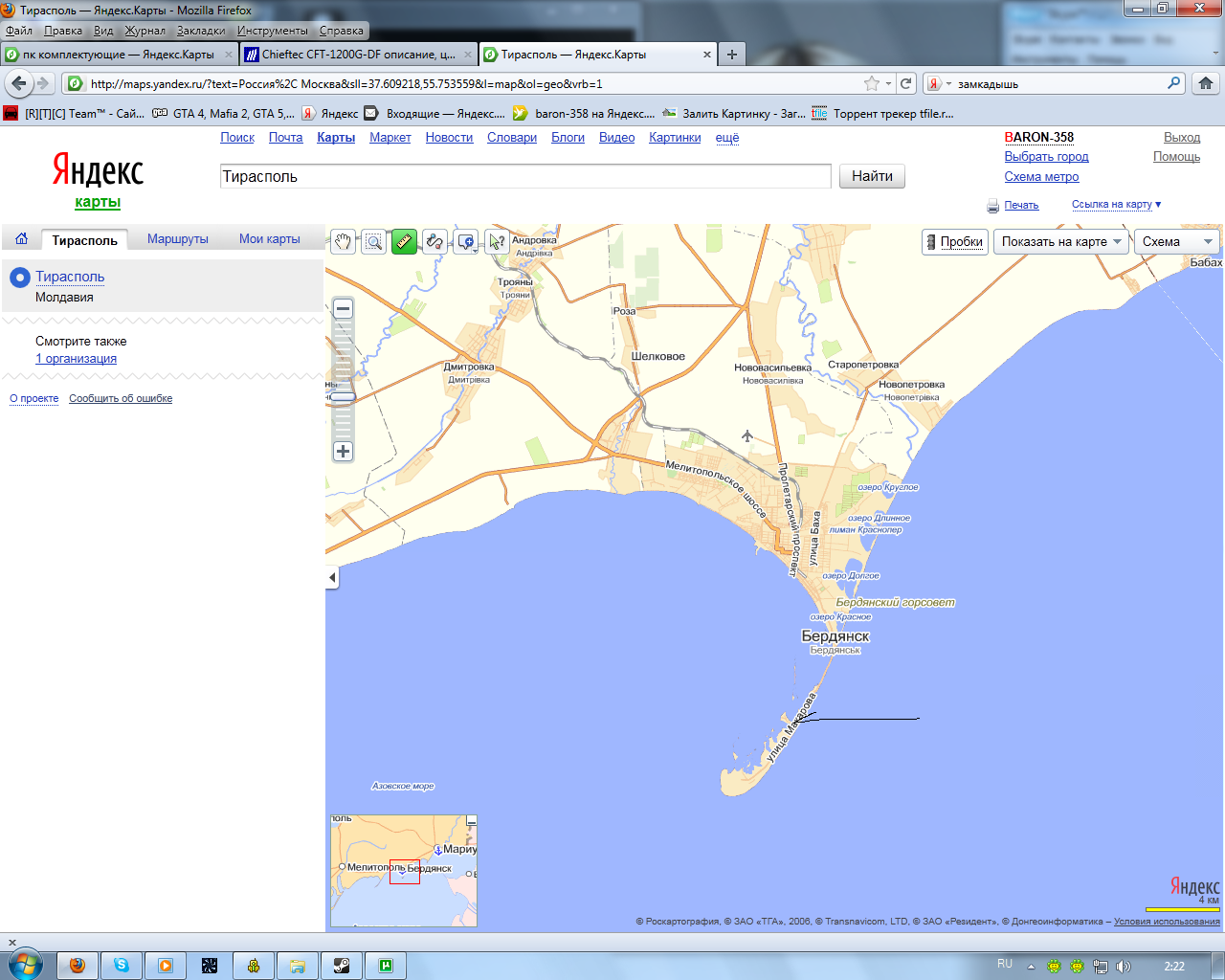Select the zoom-to-area magnifier tool
The width and height of the screenshot is (1225, 980).
[374, 242]
